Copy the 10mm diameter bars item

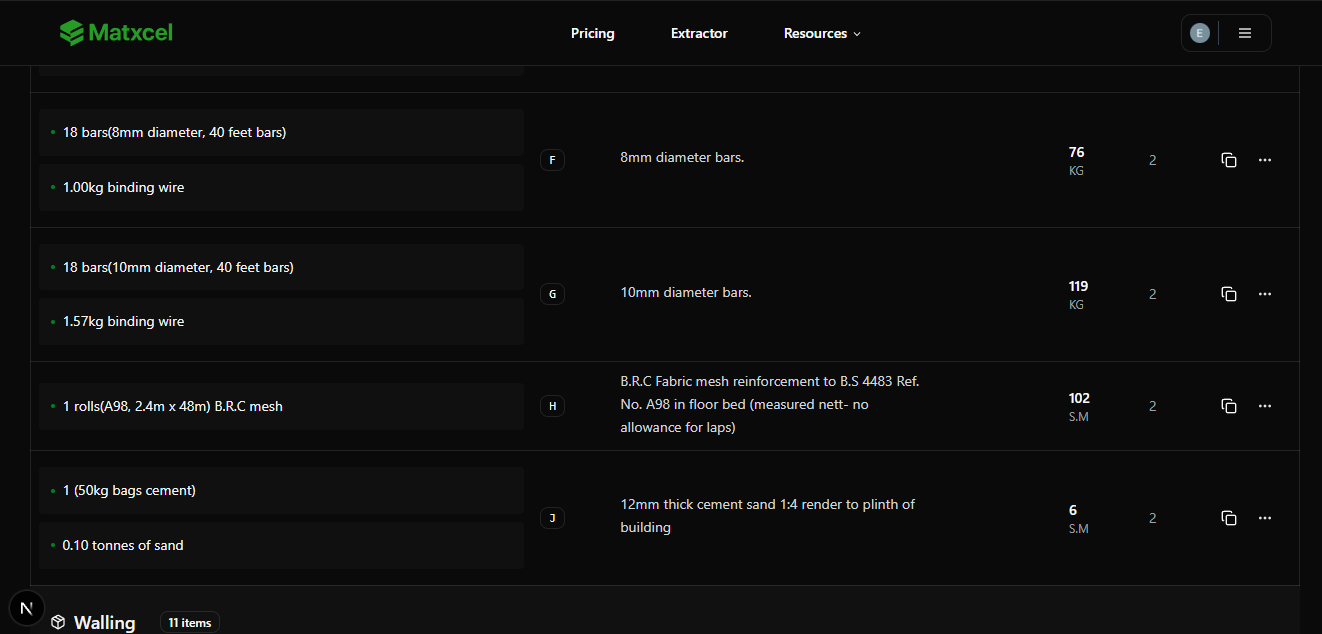pos(1229,293)
